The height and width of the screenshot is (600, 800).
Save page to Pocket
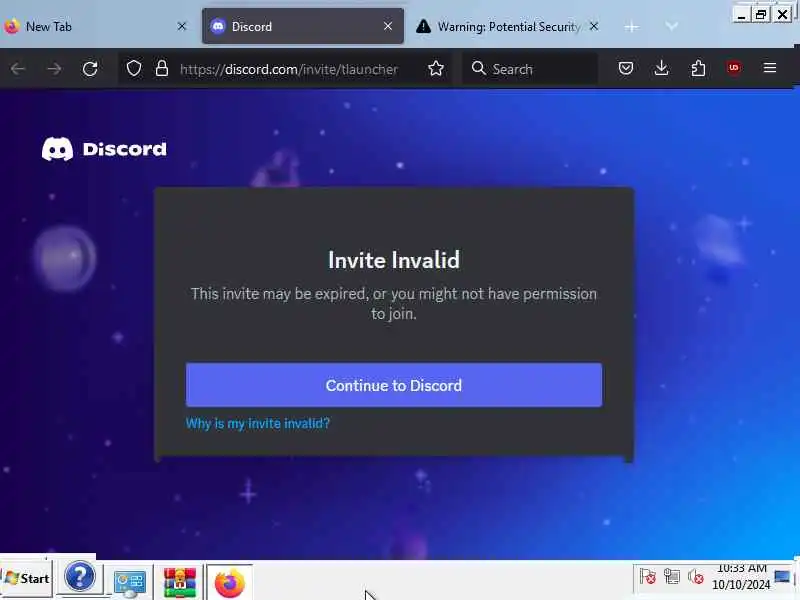click(x=626, y=68)
